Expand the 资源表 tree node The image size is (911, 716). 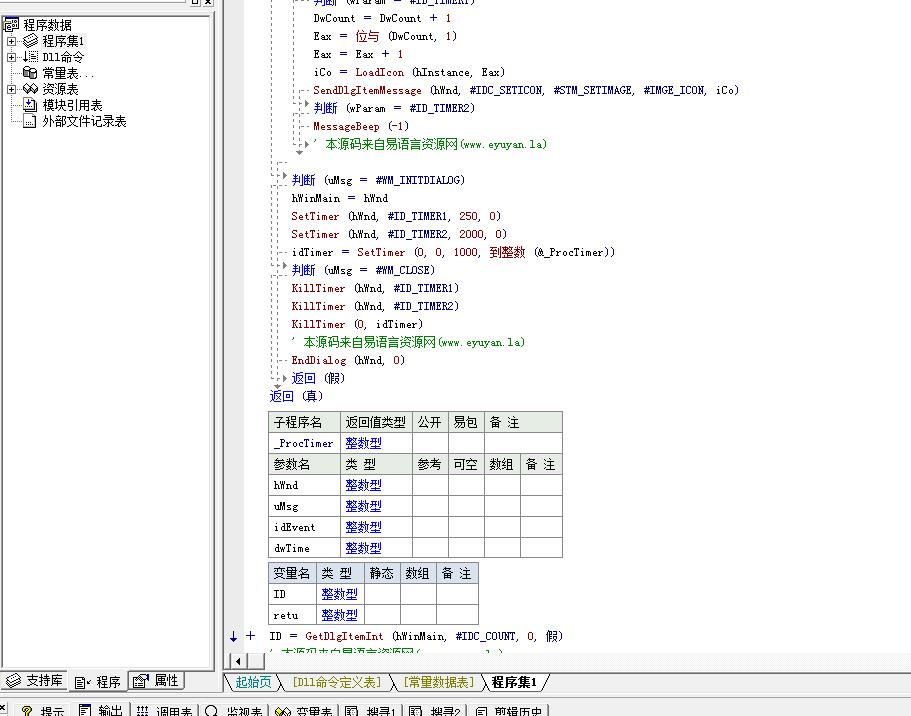(12, 89)
